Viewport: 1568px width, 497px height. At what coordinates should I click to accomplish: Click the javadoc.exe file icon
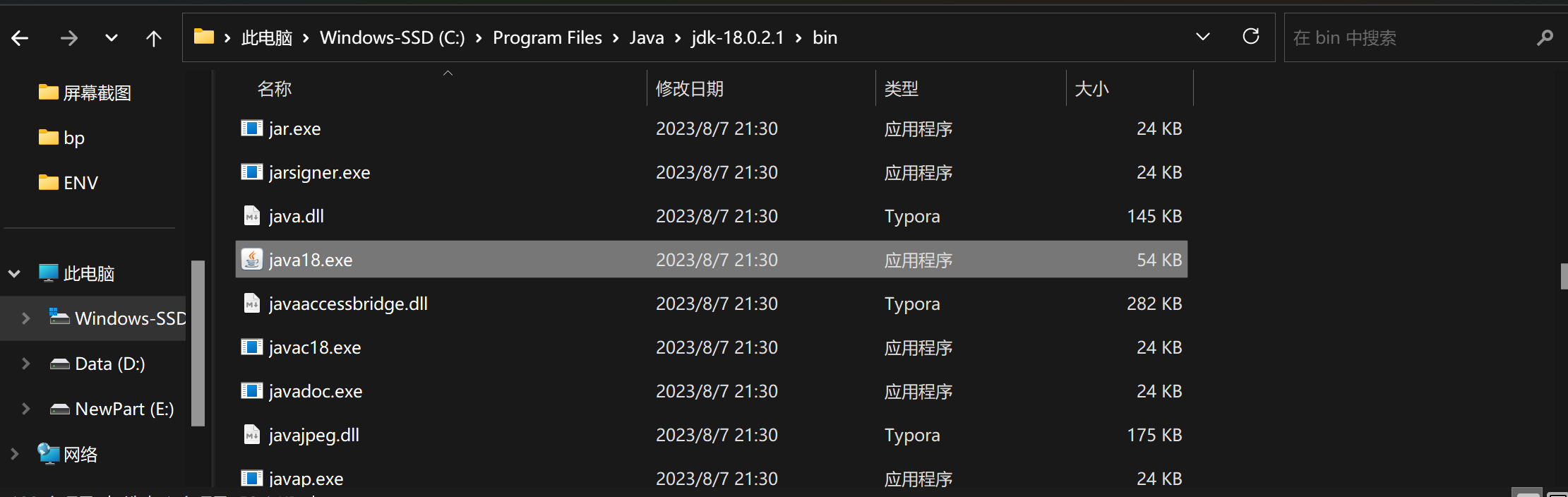click(x=252, y=391)
